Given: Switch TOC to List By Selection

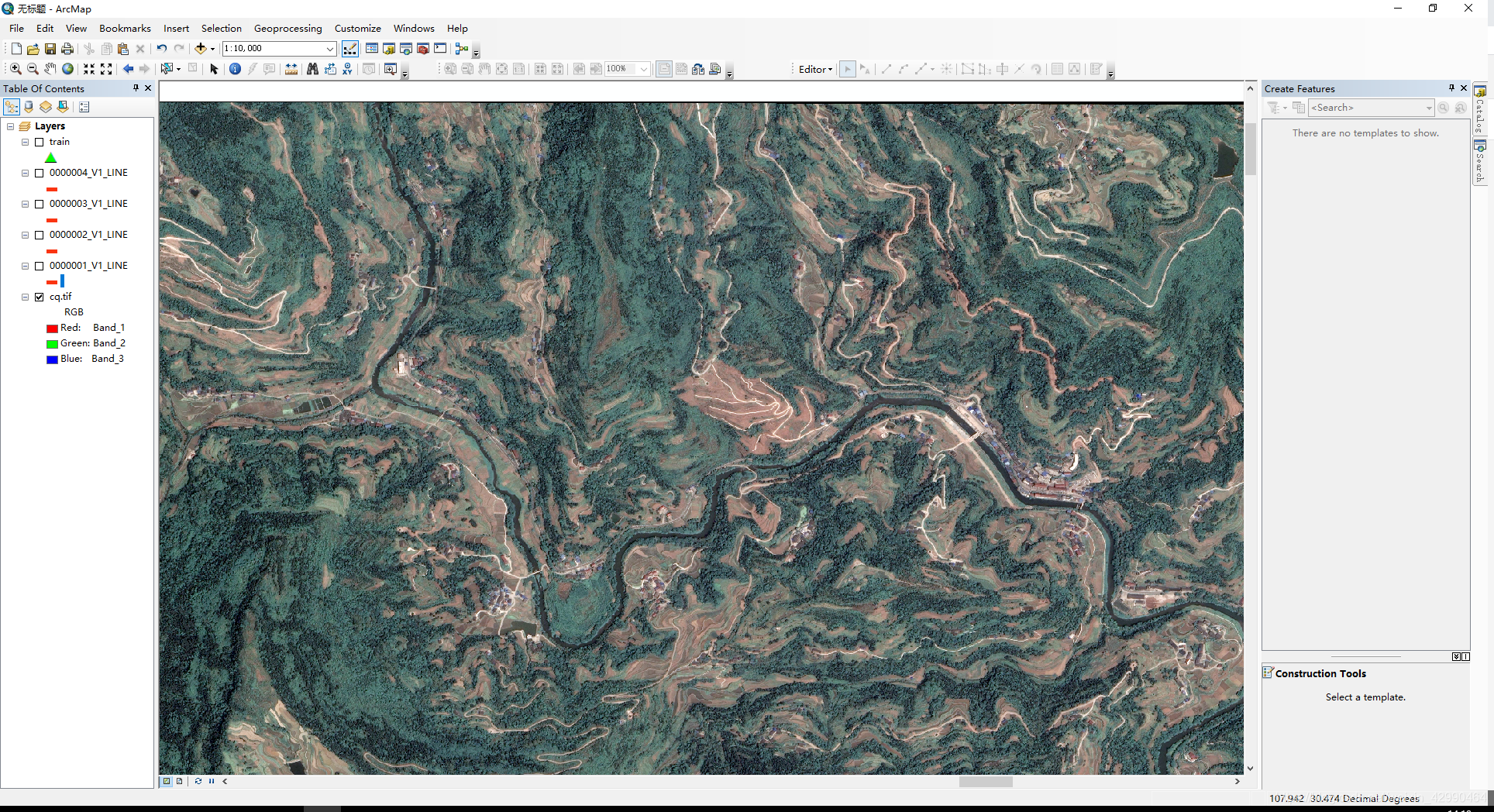Looking at the screenshot, I should pyautogui.click(x=63, y=107).
